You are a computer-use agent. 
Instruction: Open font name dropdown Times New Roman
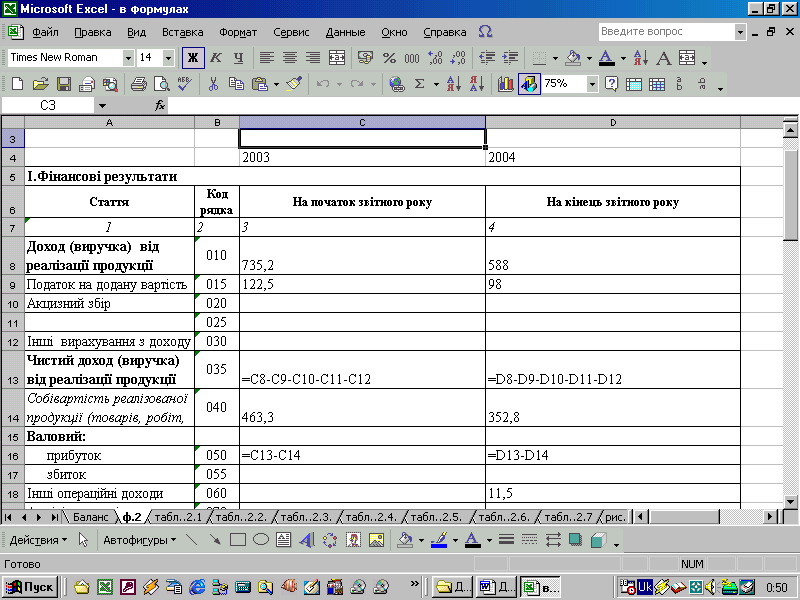(x=128, y=58)
